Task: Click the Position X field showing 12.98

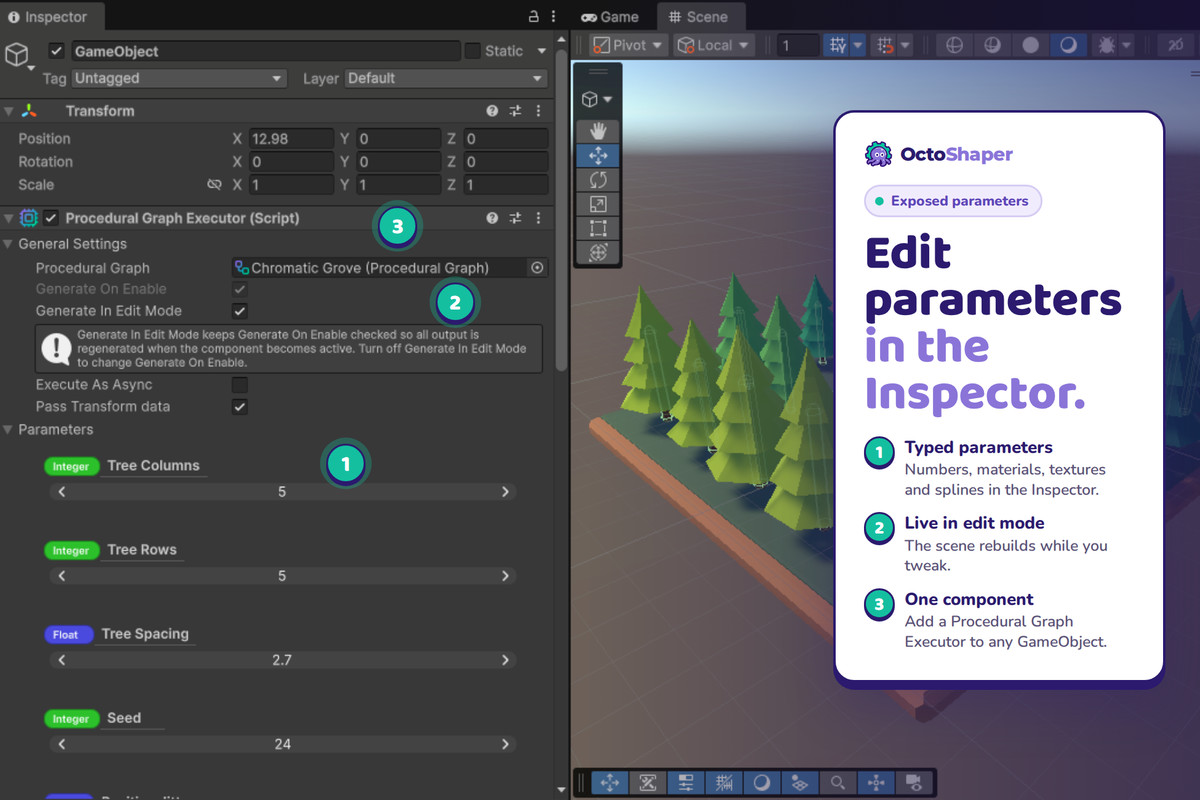Action: click(291, 139)
